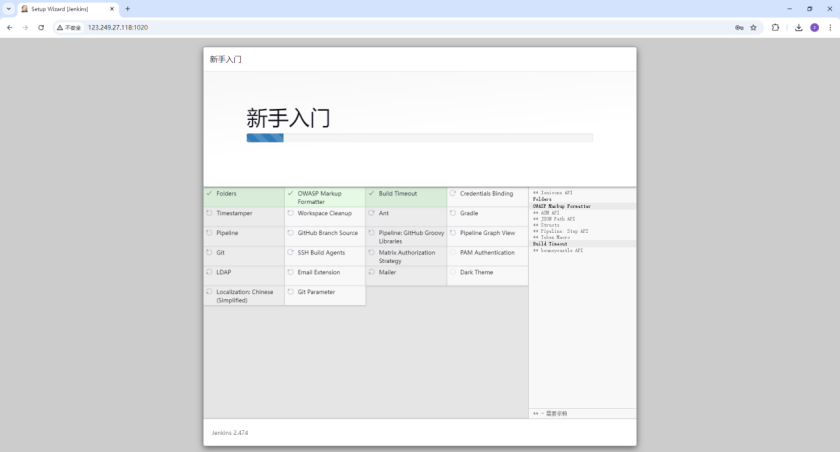Minimize the browser window

[789, 9]
